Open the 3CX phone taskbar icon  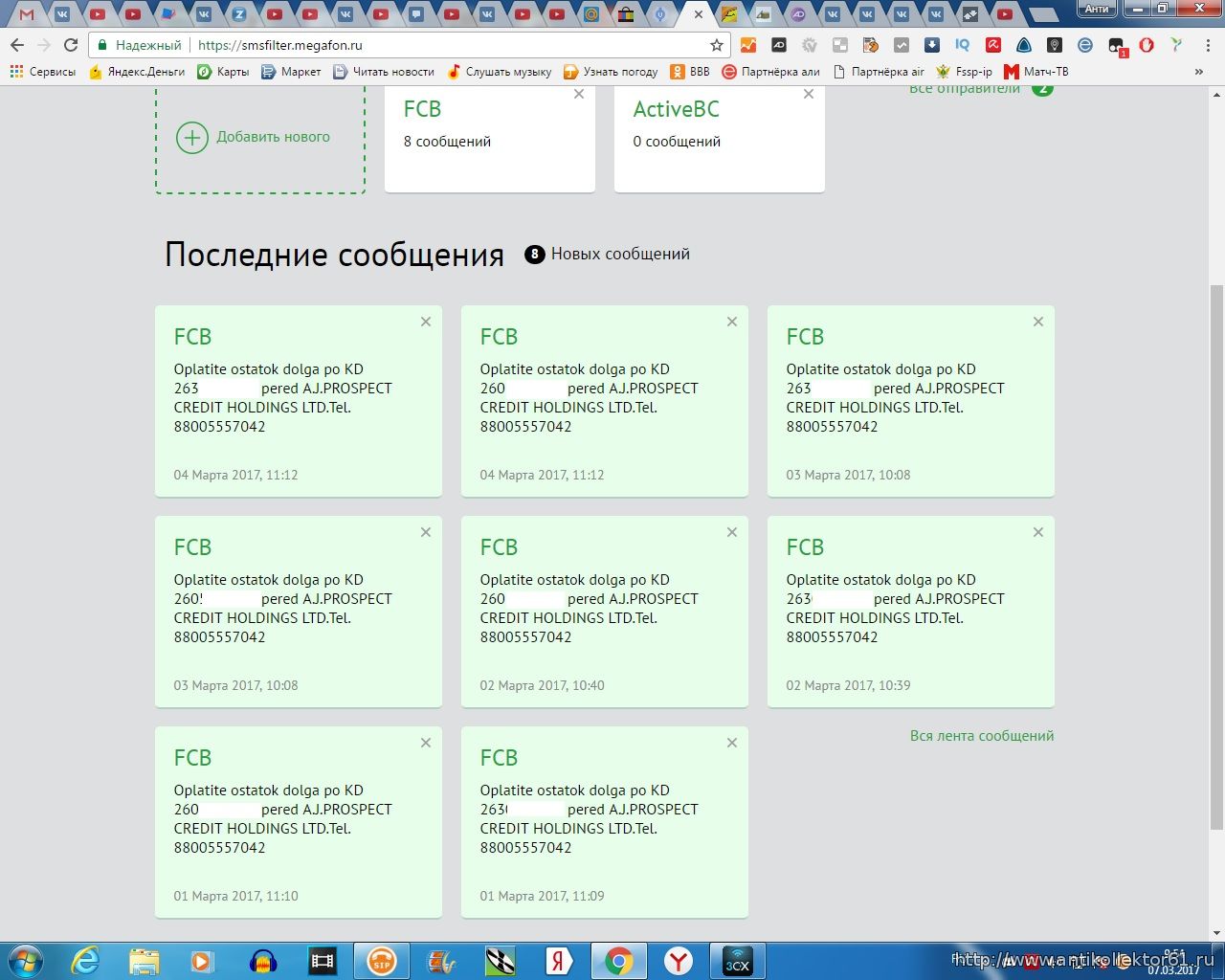(738, 961)
